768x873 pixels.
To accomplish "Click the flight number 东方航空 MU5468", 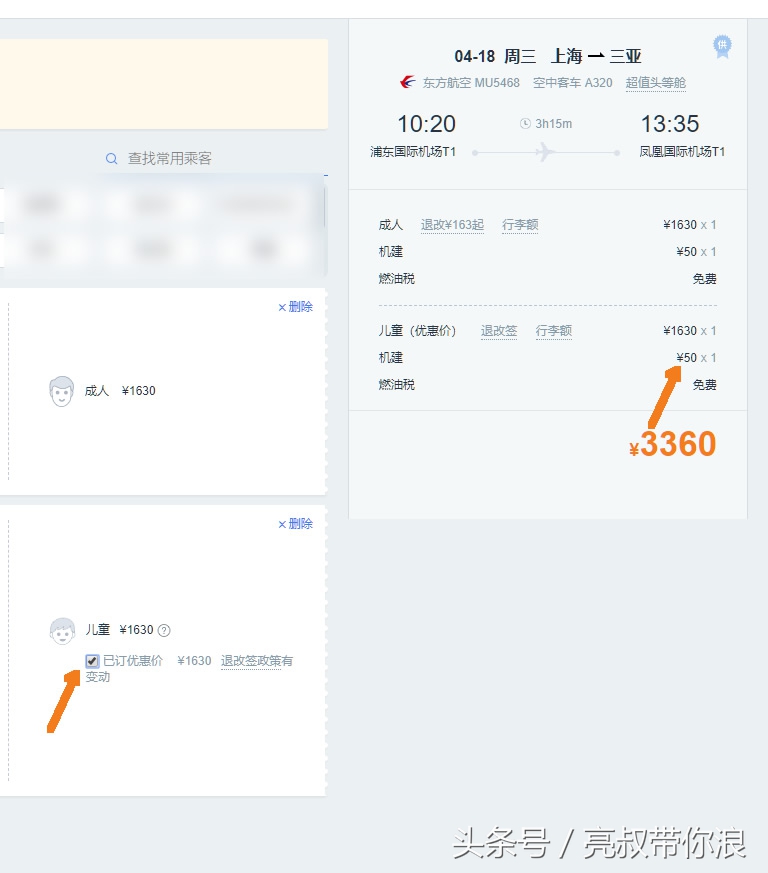I will [x=471, y=83].
